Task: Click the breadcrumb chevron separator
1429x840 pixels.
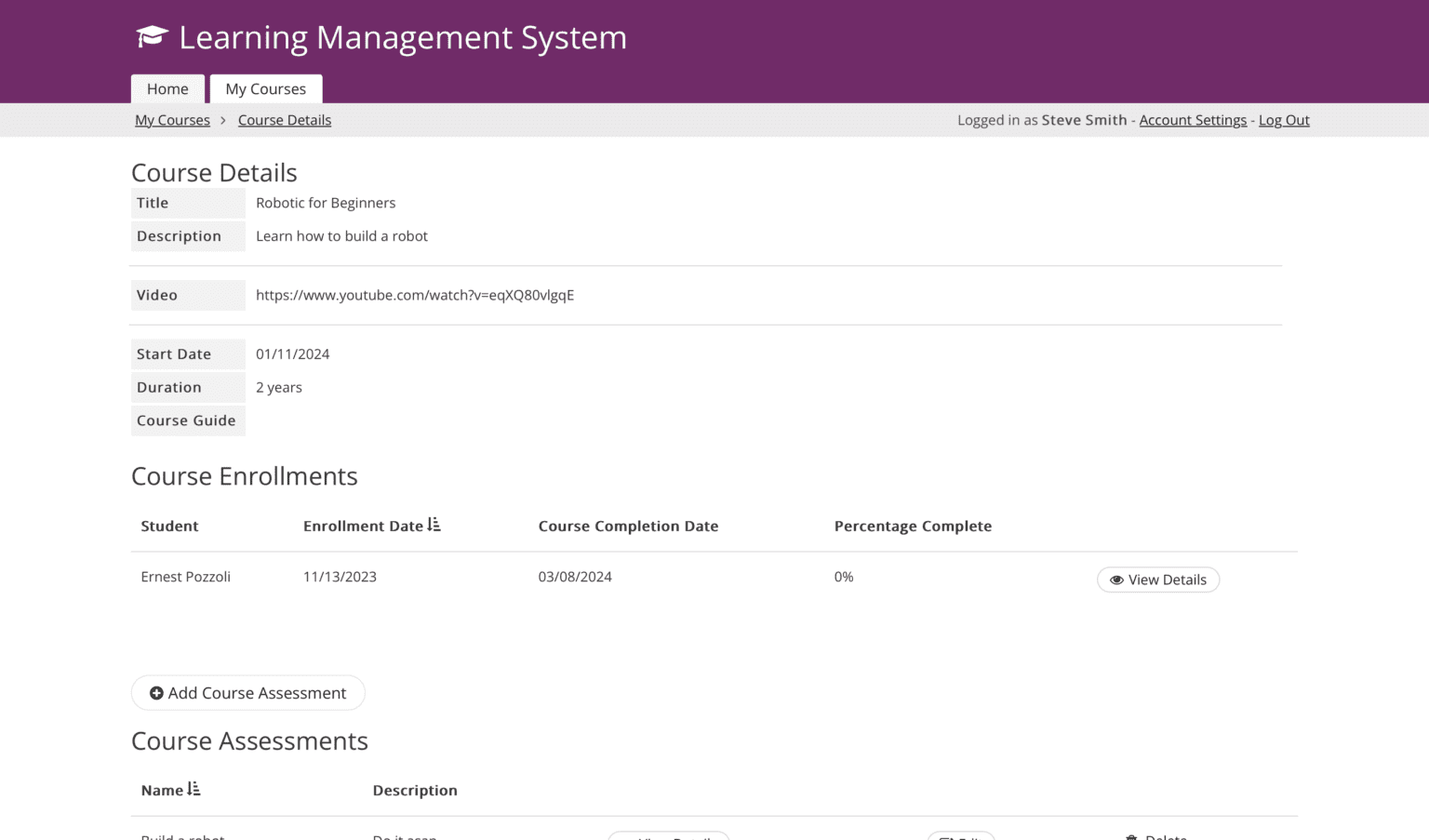Action: pos(223,120)
